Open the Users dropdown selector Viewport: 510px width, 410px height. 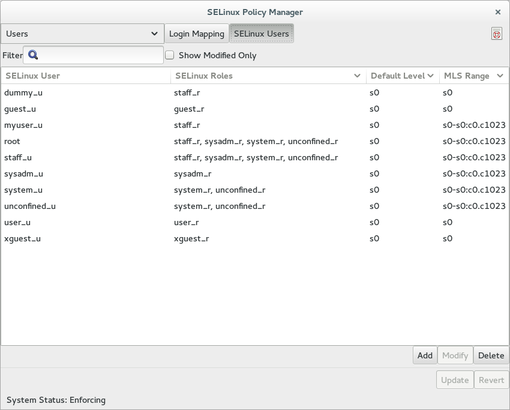point(82,34)
